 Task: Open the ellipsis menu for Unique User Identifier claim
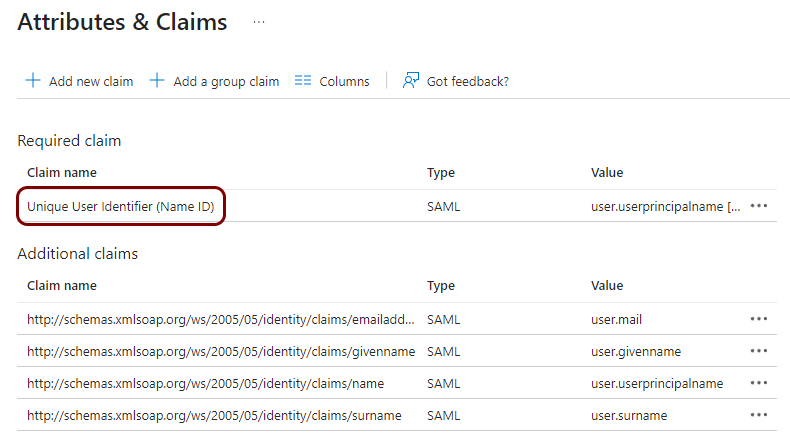click(759, 206)
